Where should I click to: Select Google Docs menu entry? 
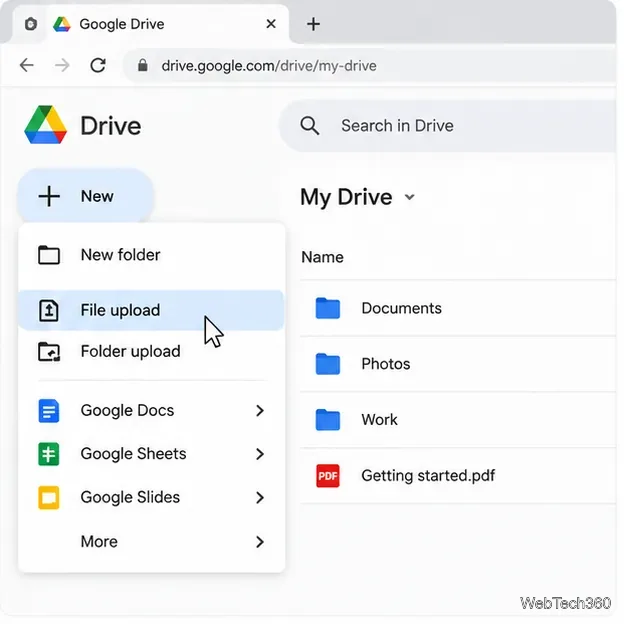pos(151,411)
